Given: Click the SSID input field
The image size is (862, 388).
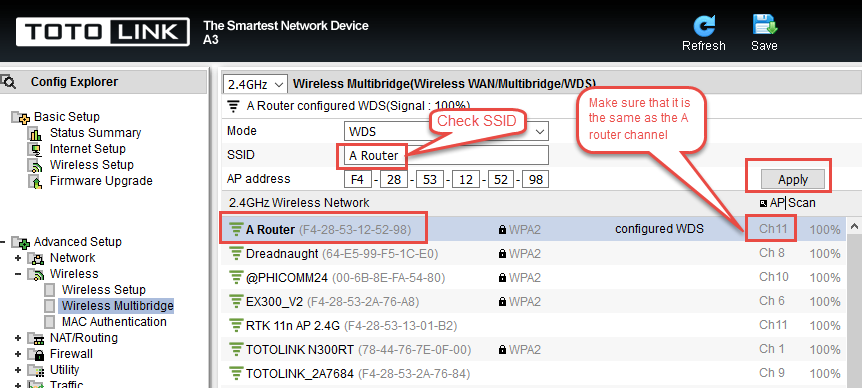Looking at the screenshot, I should (x=446, y=156).
